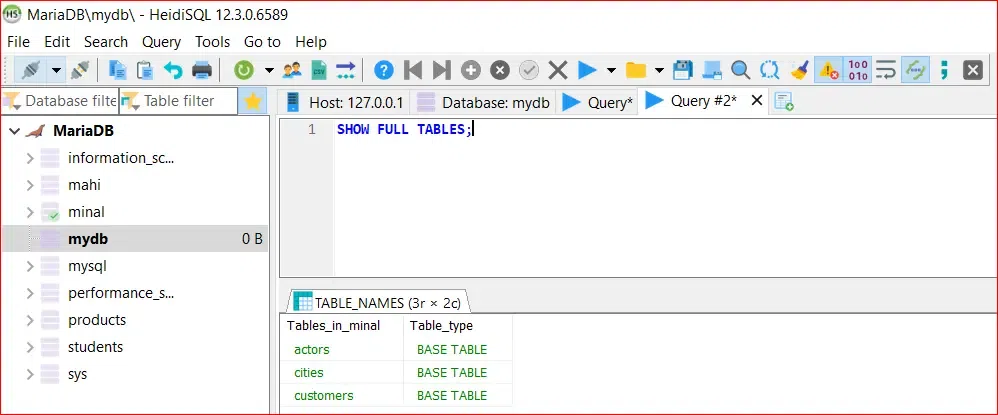Export database as SQL icon
The image size is (998, 415).
click(346, 69)
